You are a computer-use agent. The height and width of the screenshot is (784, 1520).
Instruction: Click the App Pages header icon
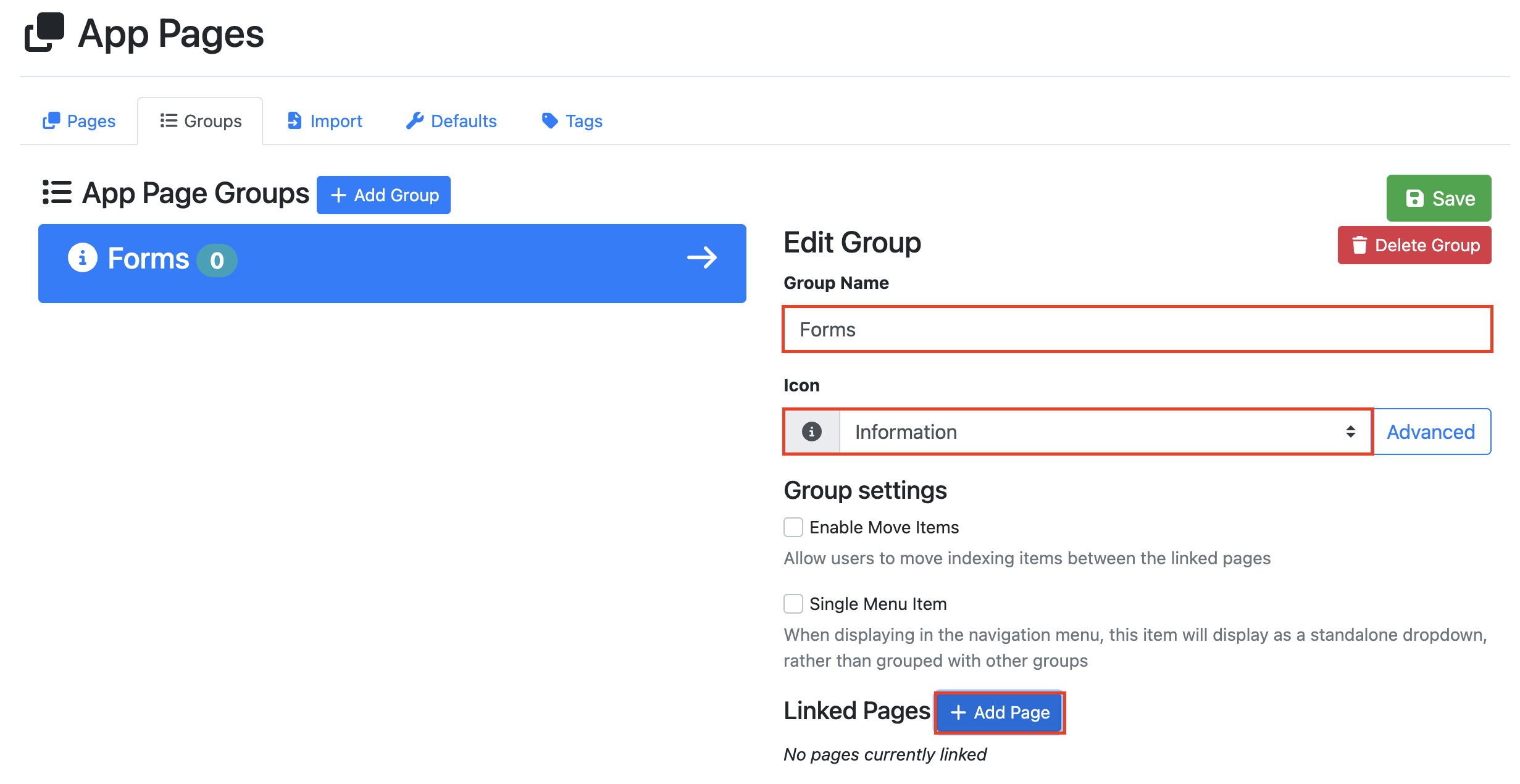[x=44, y=32]
